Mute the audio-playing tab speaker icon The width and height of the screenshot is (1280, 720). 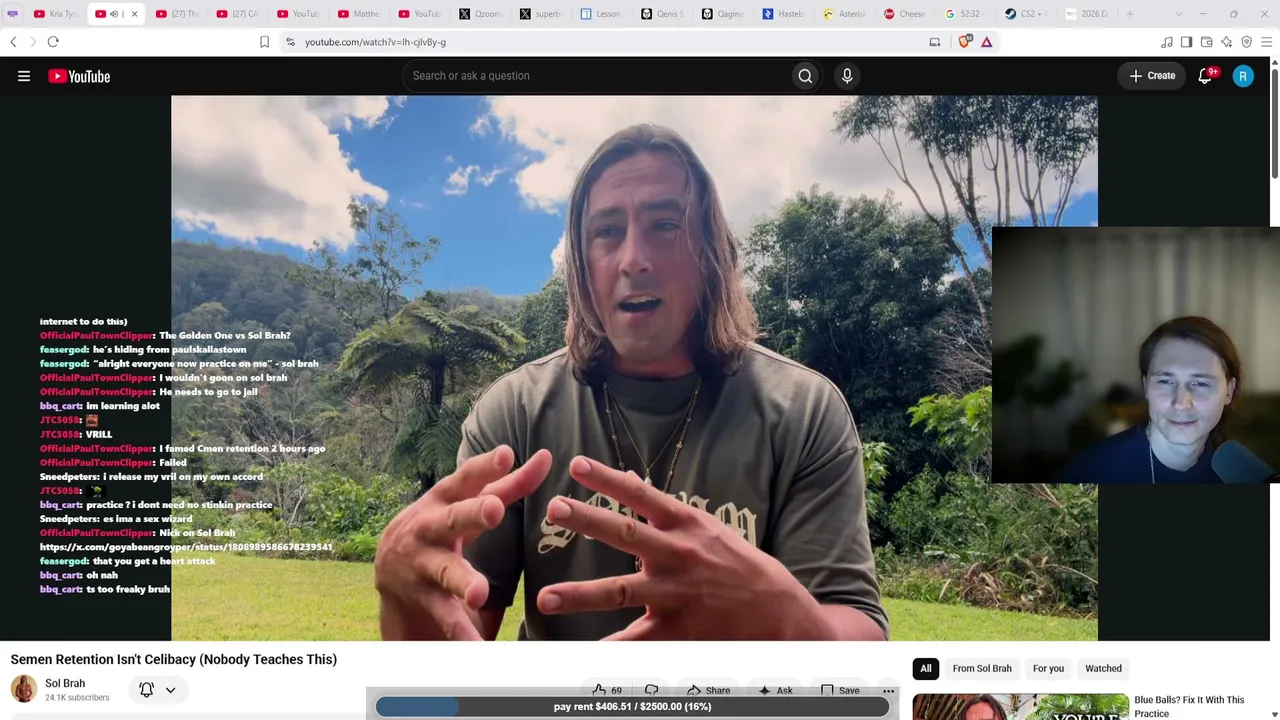coord(114,14)
